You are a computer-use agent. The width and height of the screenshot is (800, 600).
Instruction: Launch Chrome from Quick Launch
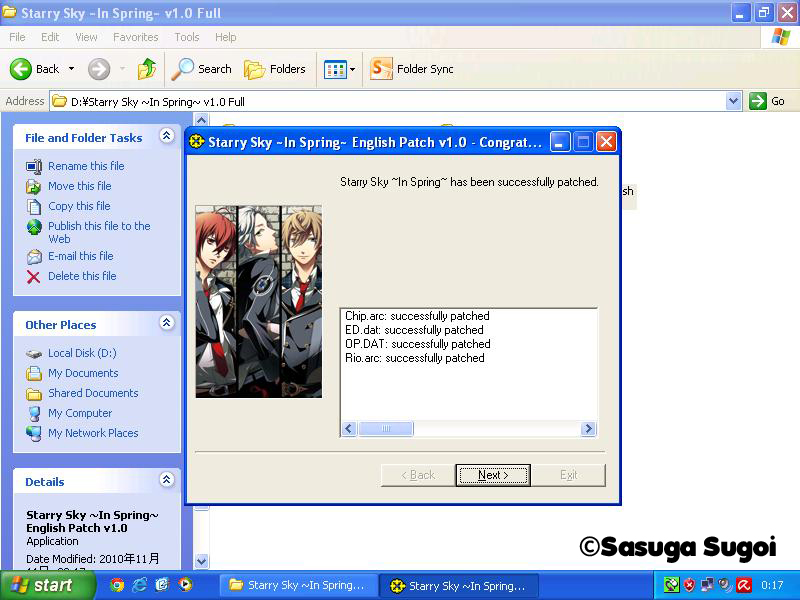[x=117, y=585]
